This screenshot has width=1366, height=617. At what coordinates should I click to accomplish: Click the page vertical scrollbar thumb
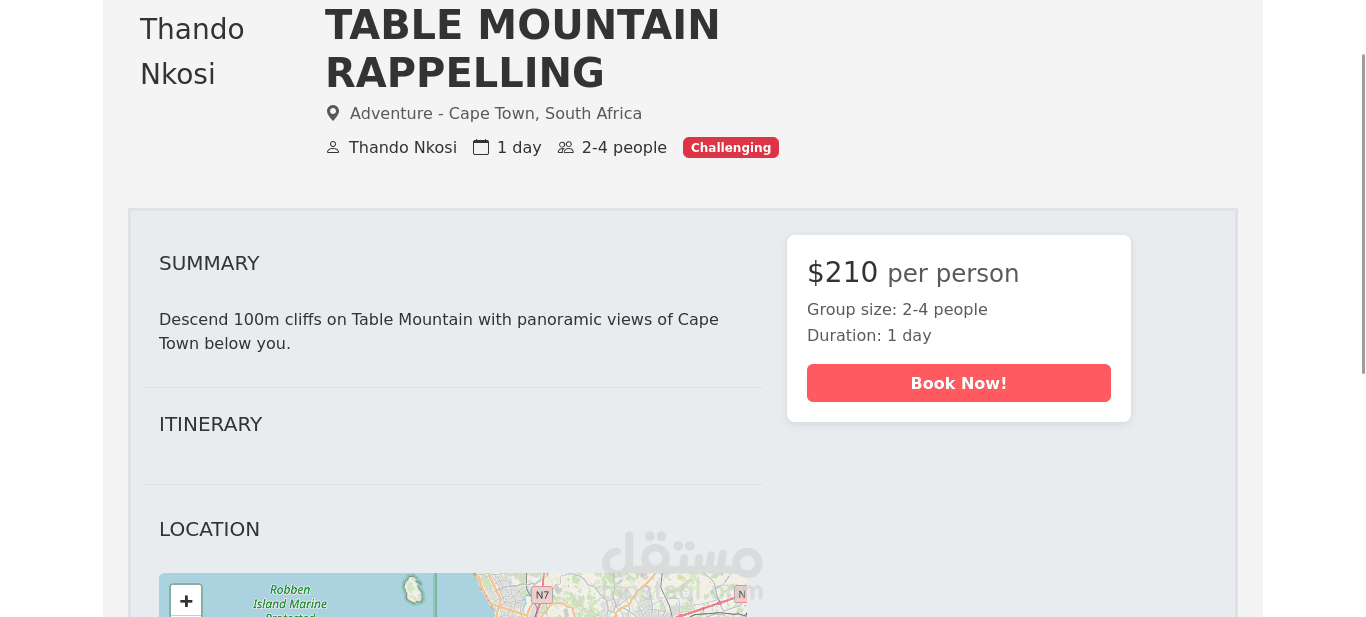(1361, 213)
